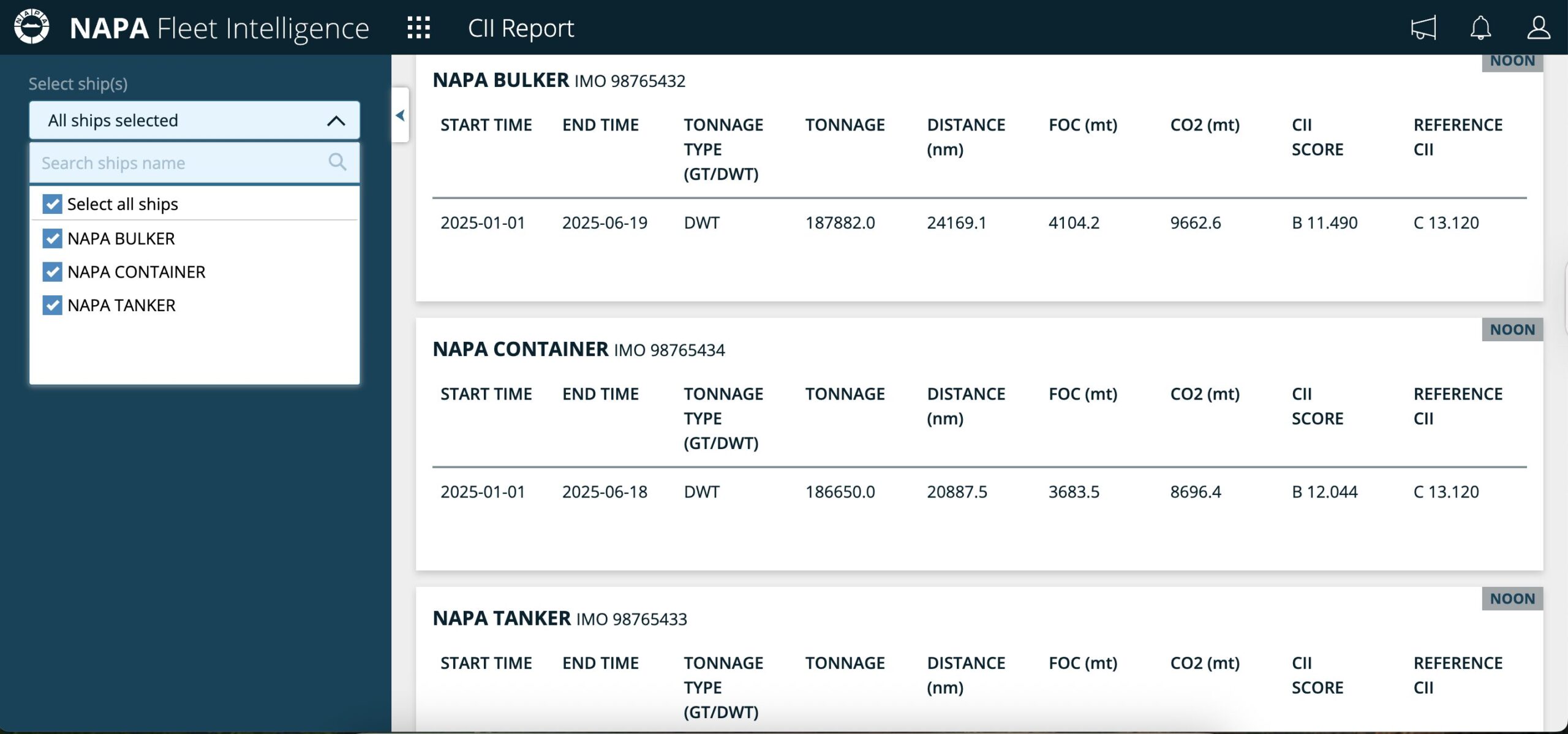Click DISTANCE (nm) header in NAPA TANKER table
Viewport: 1568px width, 734px height.
coord(966,675)
